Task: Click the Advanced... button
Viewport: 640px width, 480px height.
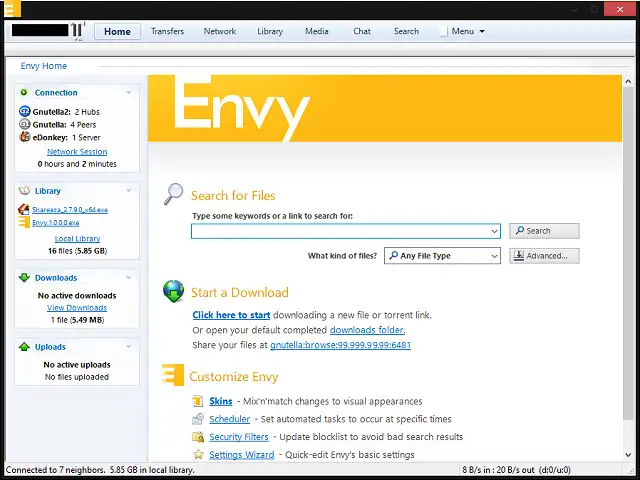Action: pos(544,256)
